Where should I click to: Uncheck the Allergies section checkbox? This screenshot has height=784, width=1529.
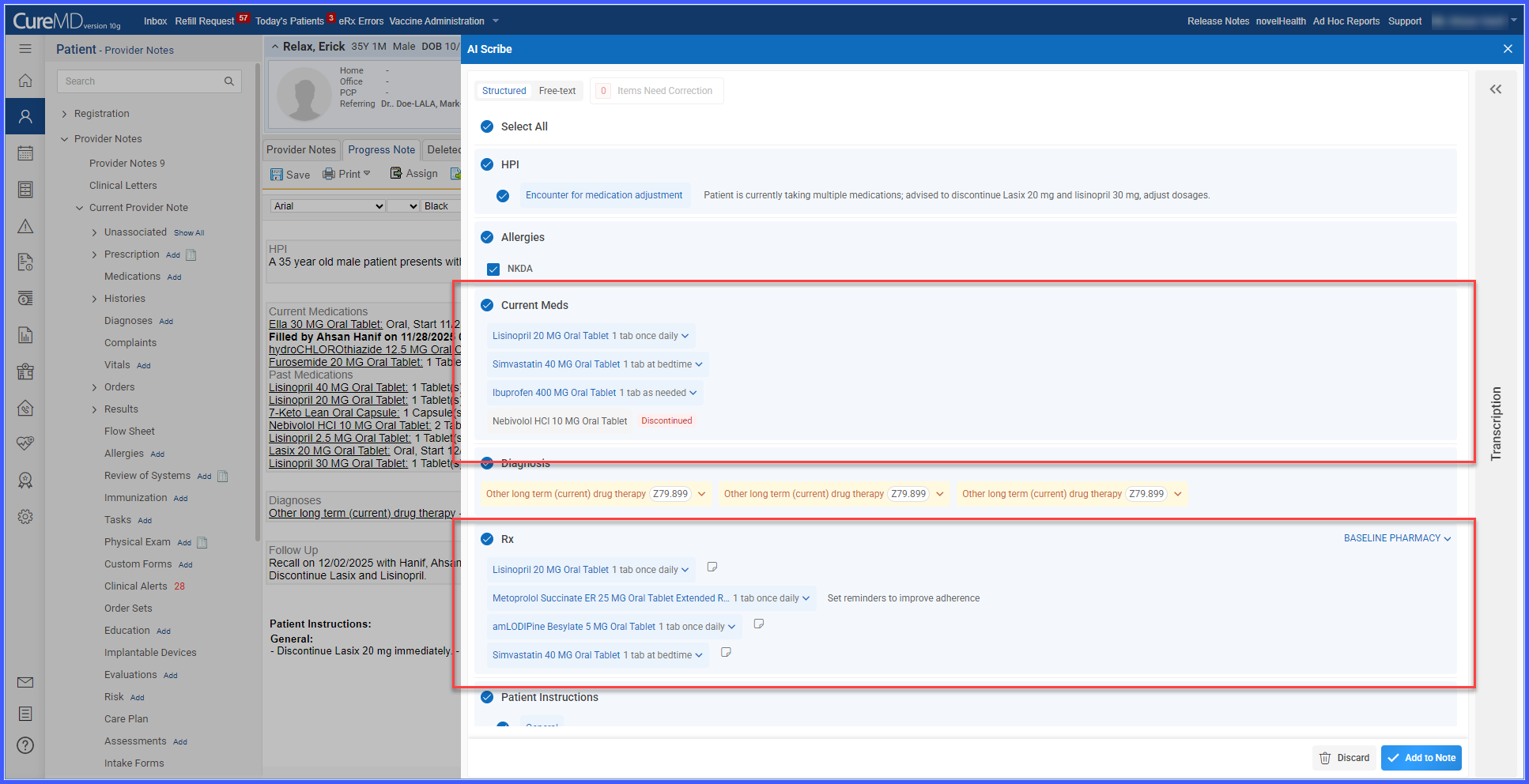pyautogui.click(x=487, y=237)
